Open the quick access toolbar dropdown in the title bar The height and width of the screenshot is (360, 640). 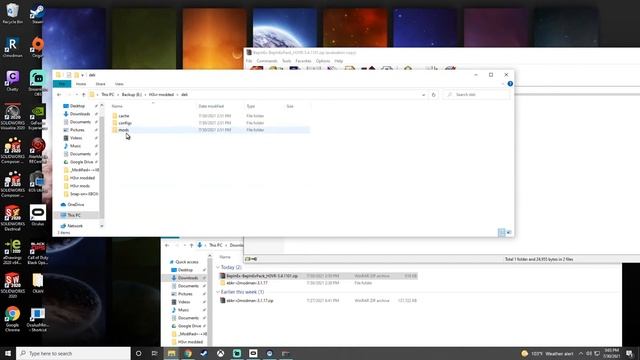click(83, 75)
